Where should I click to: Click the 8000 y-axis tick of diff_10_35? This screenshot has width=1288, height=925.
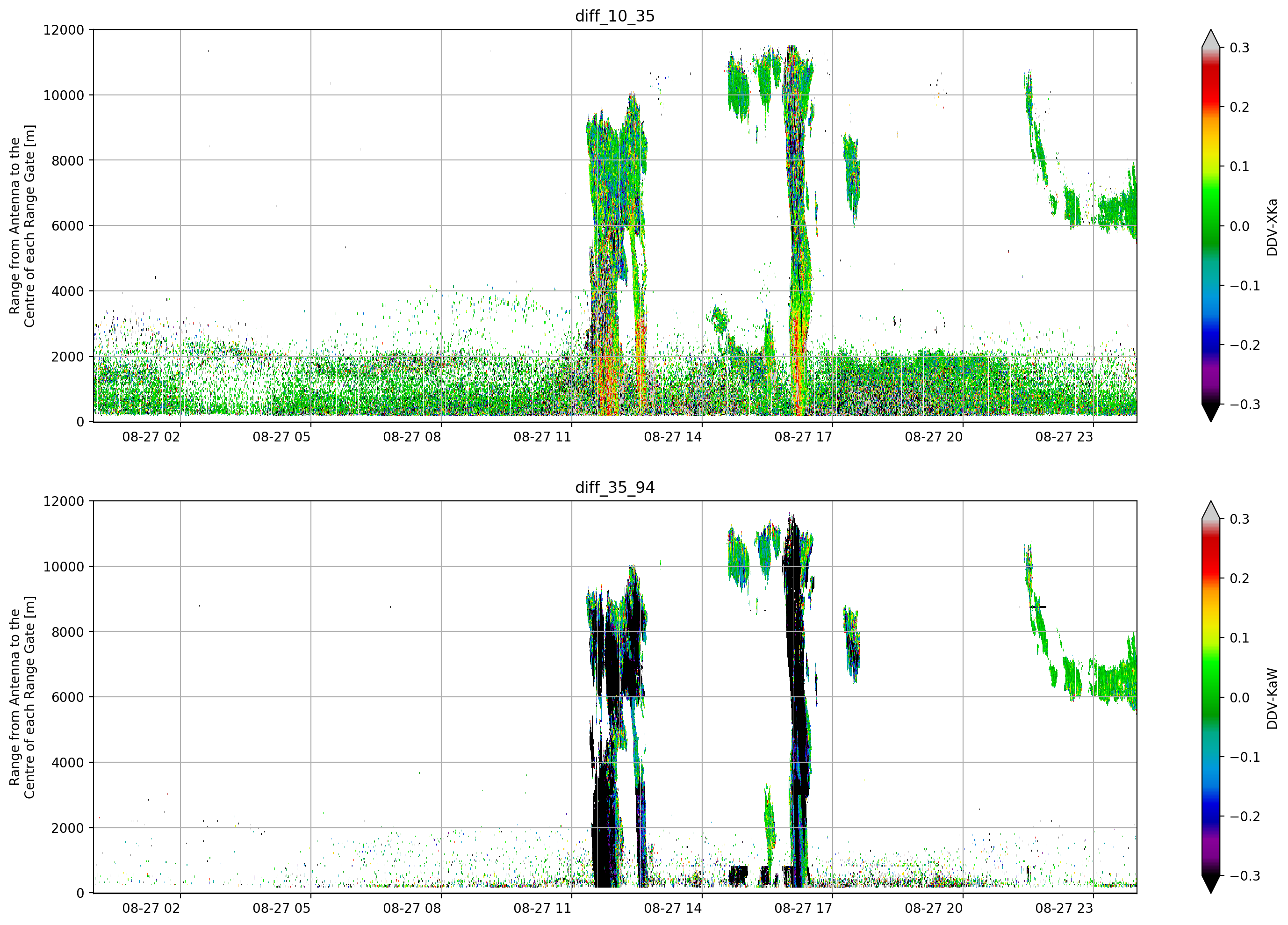68,161
